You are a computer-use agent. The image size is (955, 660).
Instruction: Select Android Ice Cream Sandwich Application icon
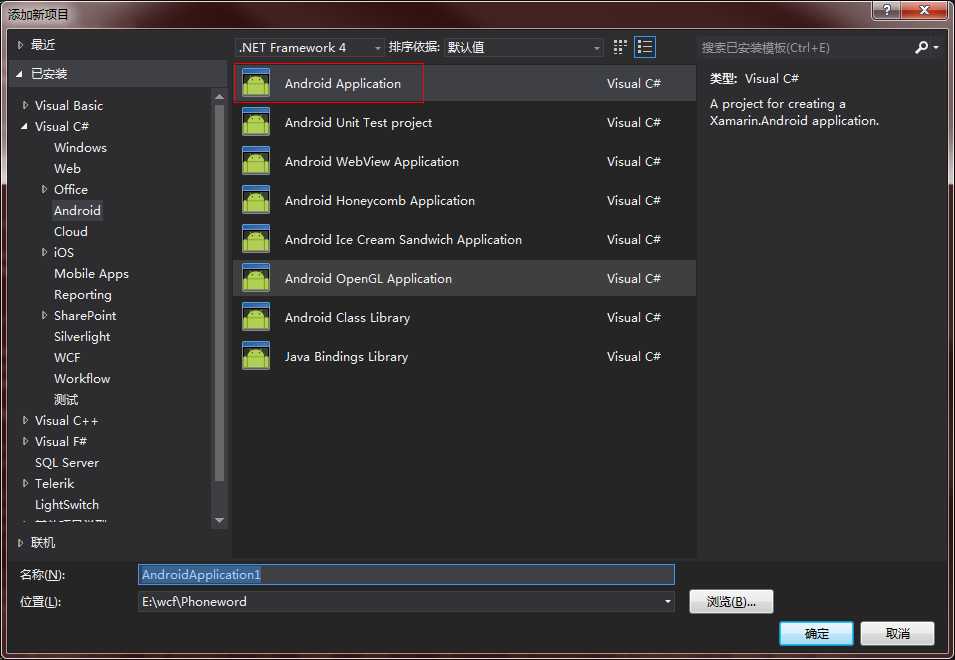256,239
